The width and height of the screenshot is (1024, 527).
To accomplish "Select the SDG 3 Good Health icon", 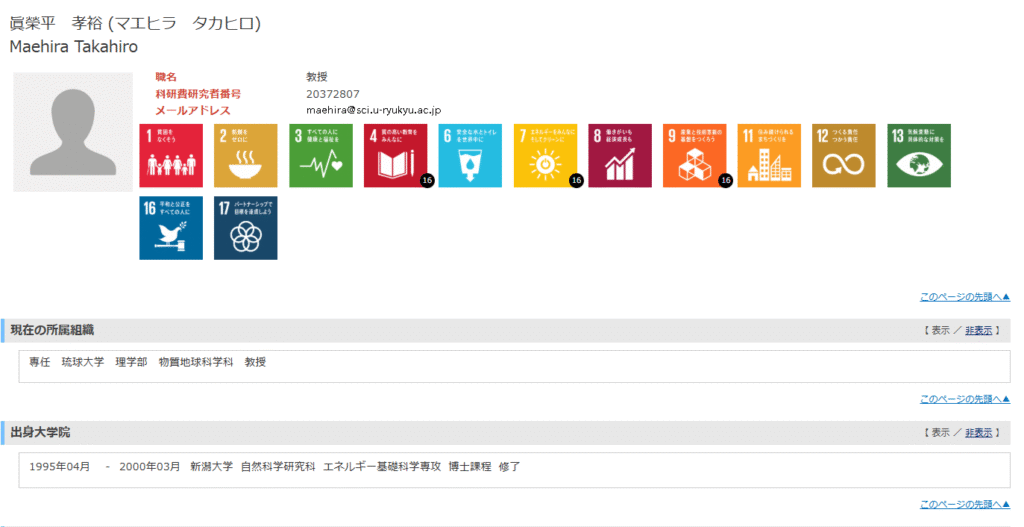I will 321,155.
